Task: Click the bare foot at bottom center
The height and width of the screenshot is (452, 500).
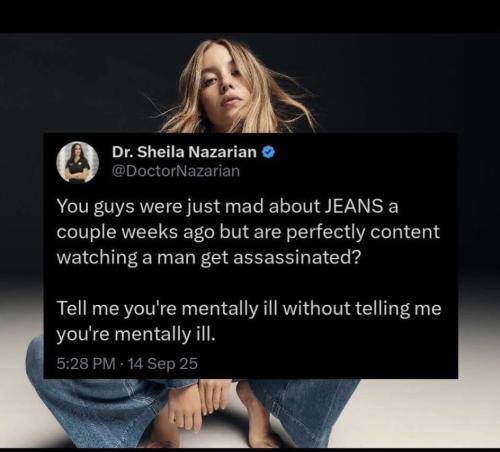Action: tap(257, 417)
